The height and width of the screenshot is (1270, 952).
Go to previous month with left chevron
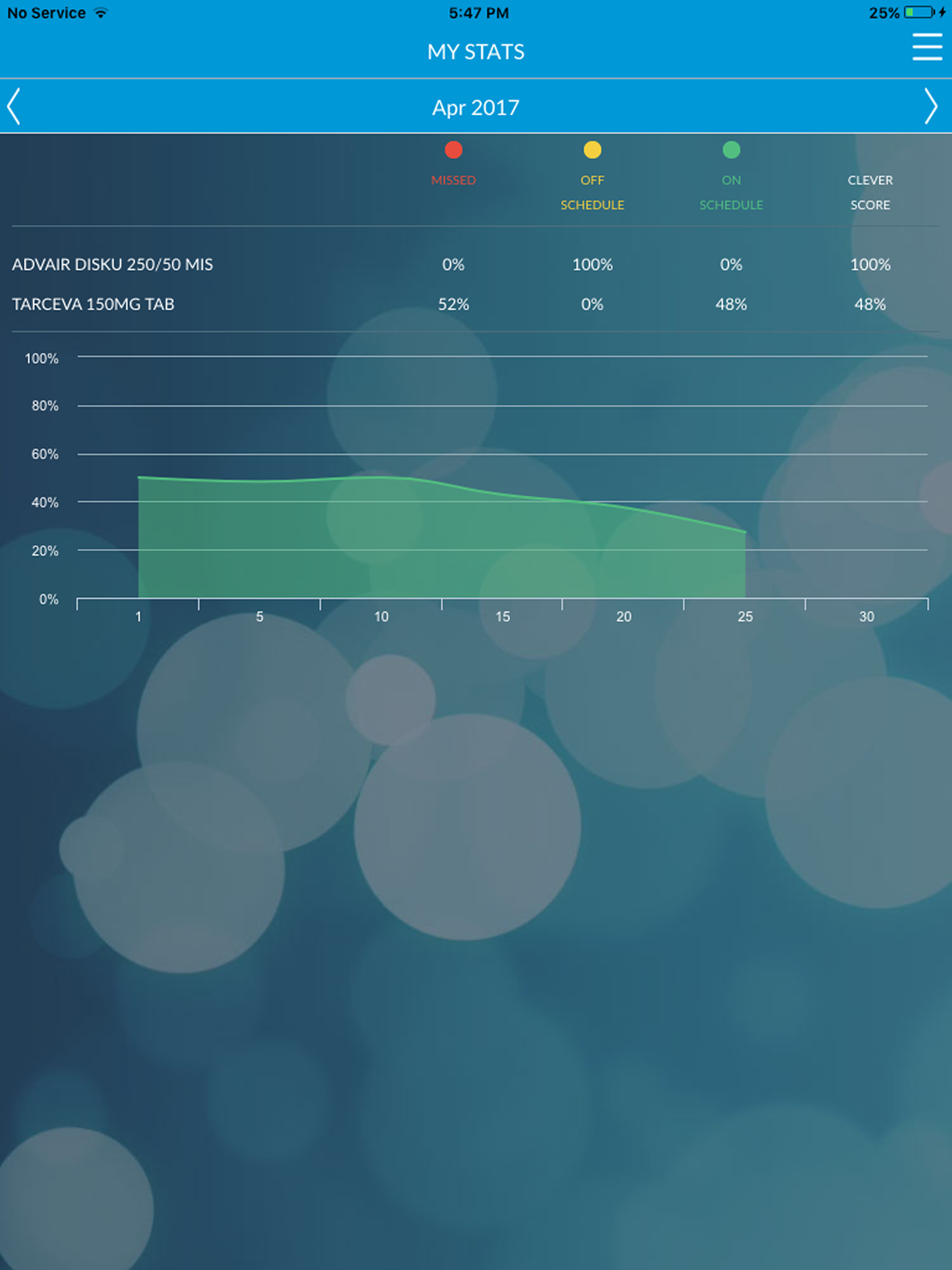pyautogui.click(x=14, y=106)
